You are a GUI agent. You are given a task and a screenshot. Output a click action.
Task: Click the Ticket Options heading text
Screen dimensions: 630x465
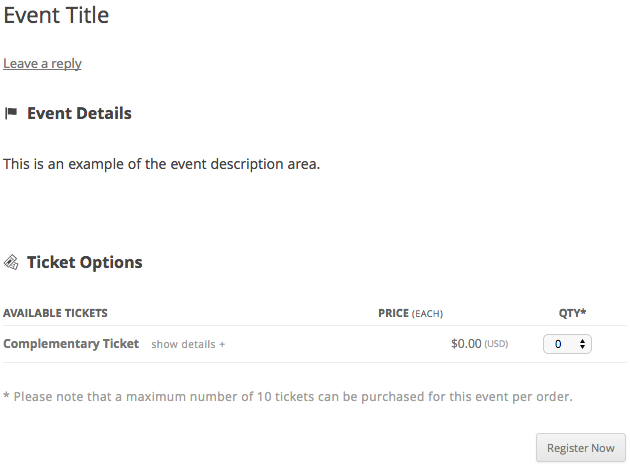84,262
